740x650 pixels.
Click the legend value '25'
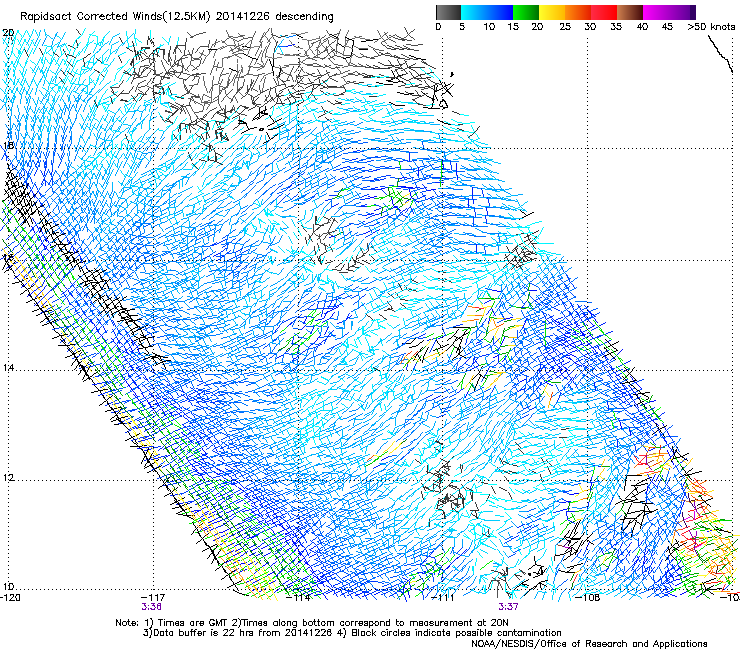tap(565, 27)
